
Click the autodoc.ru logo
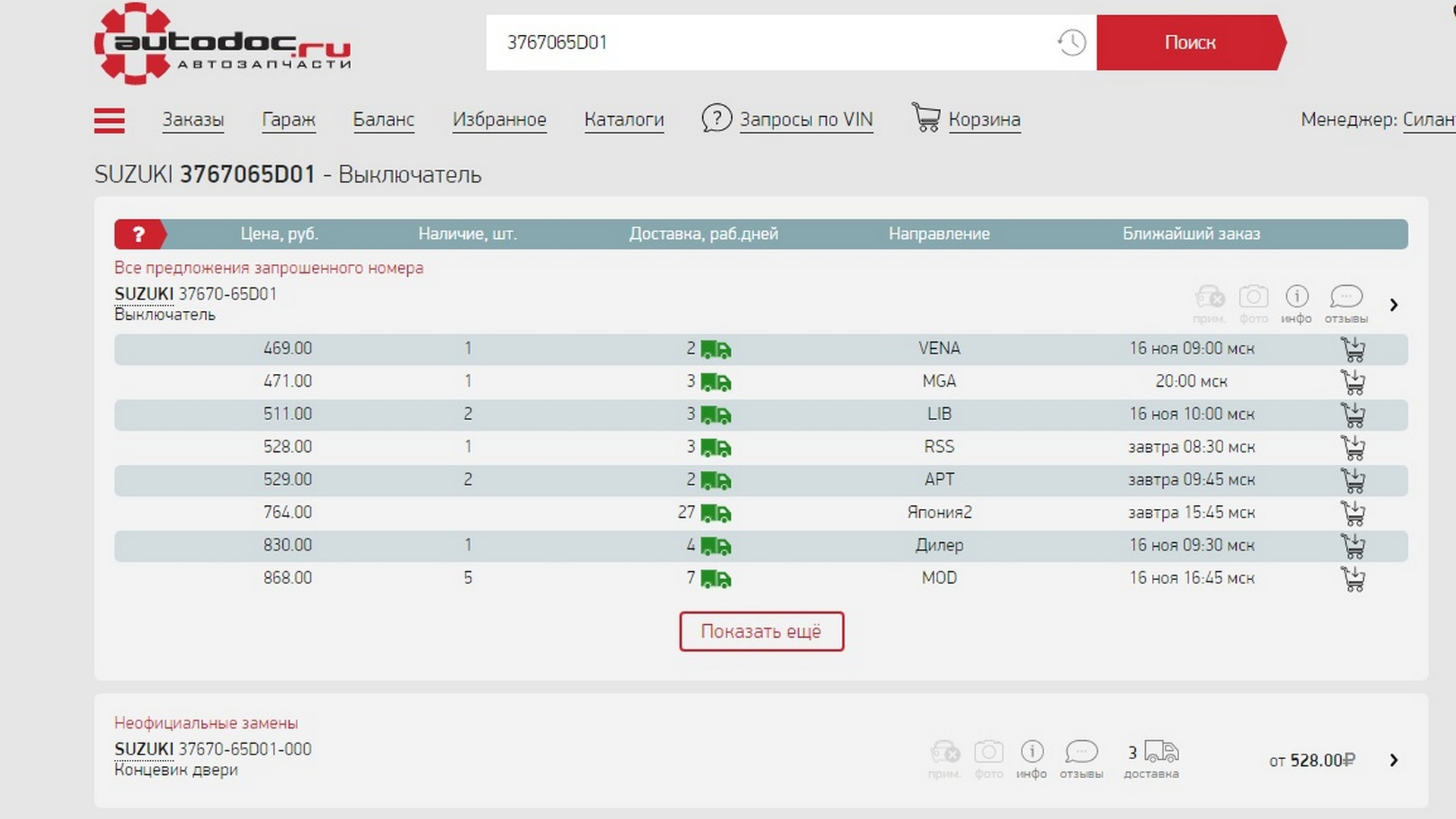(x=222, y=44)
